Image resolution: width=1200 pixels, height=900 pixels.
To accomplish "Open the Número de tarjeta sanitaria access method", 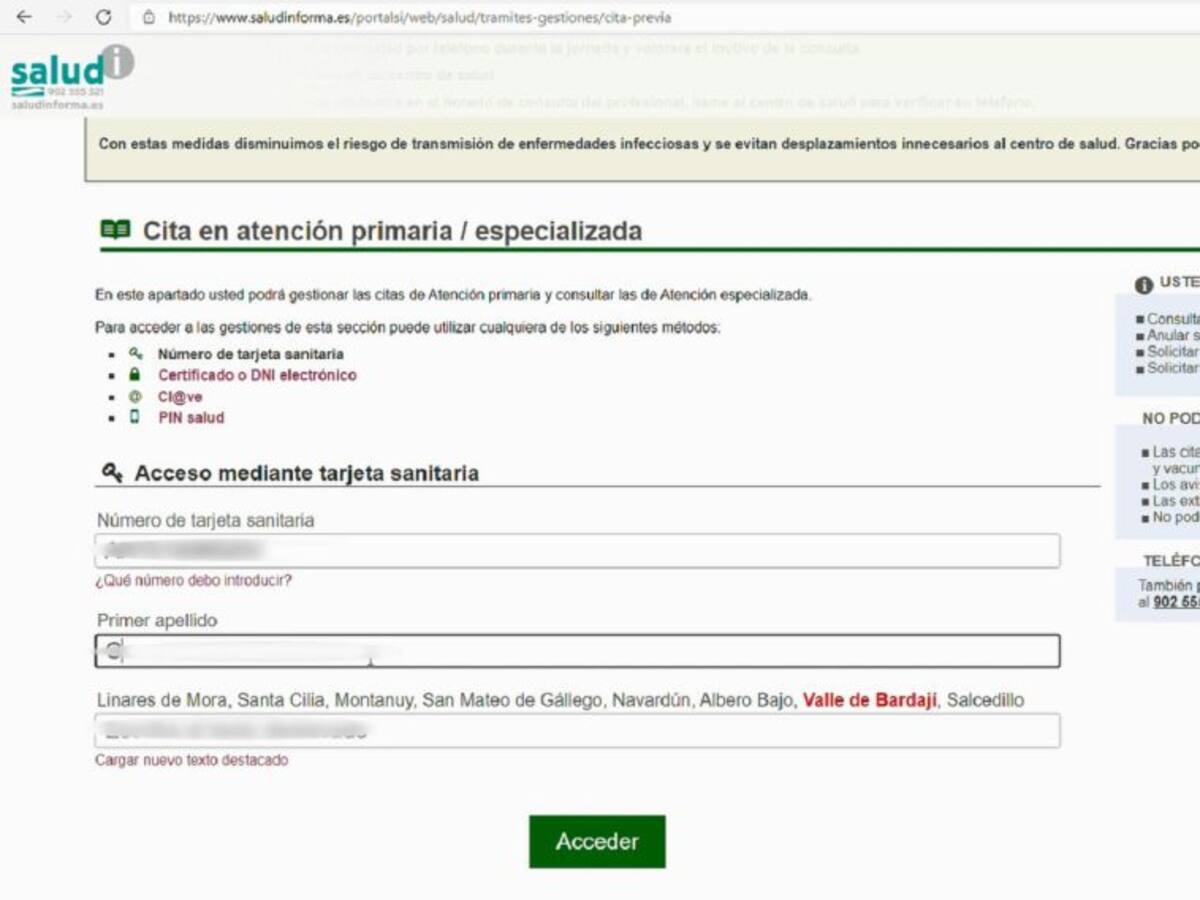I will click(x=250, y=354).
